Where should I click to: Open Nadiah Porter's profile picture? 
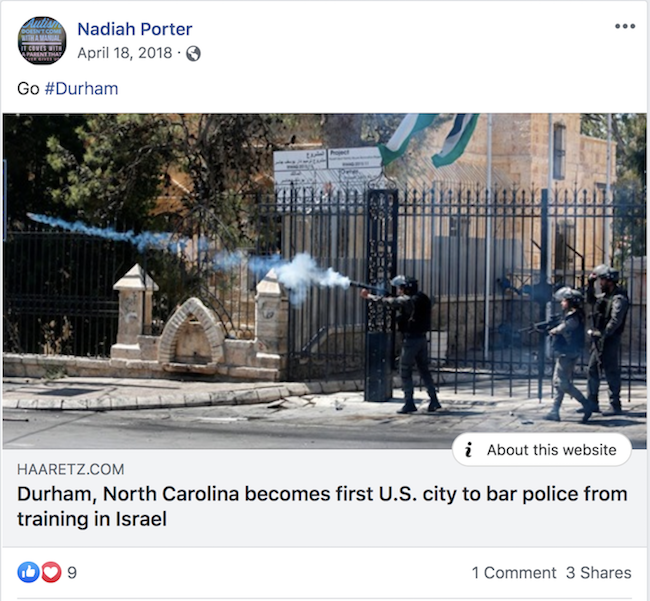[41, 40]
